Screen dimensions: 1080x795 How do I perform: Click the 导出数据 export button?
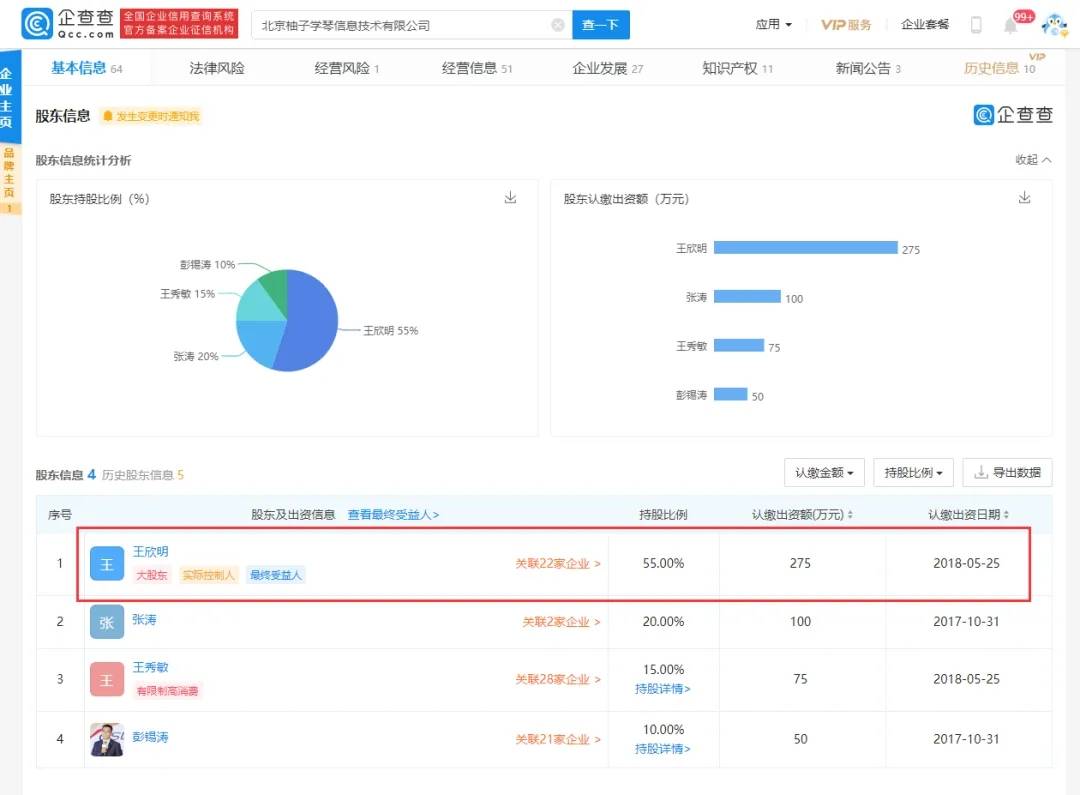click(x=1007, y=473)
